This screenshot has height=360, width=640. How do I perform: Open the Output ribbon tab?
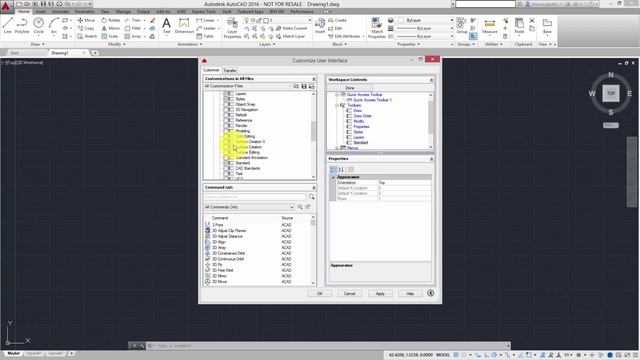pyautogui.click(x=143, y=12)
